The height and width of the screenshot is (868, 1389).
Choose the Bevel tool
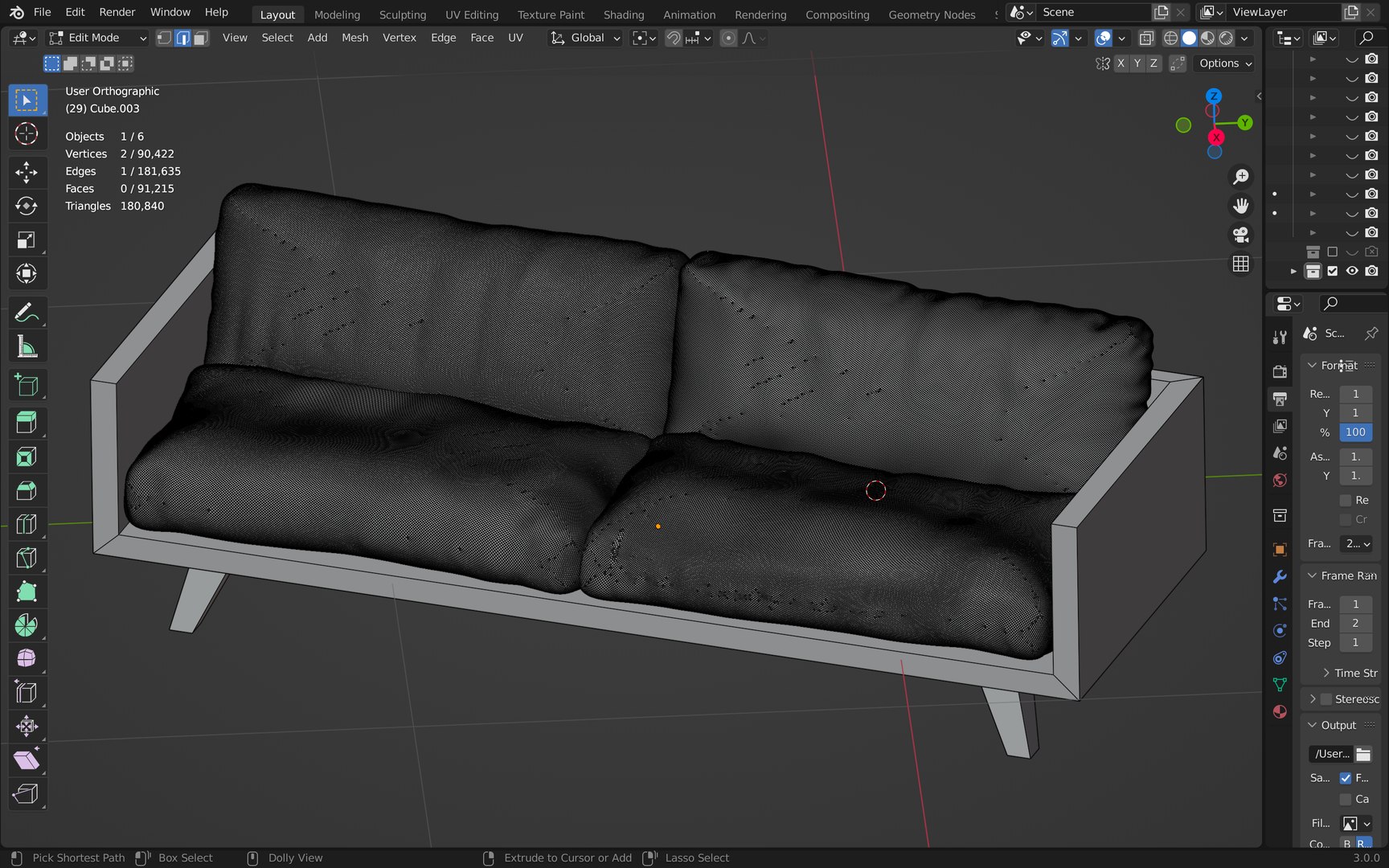click(x=27, y=490)
